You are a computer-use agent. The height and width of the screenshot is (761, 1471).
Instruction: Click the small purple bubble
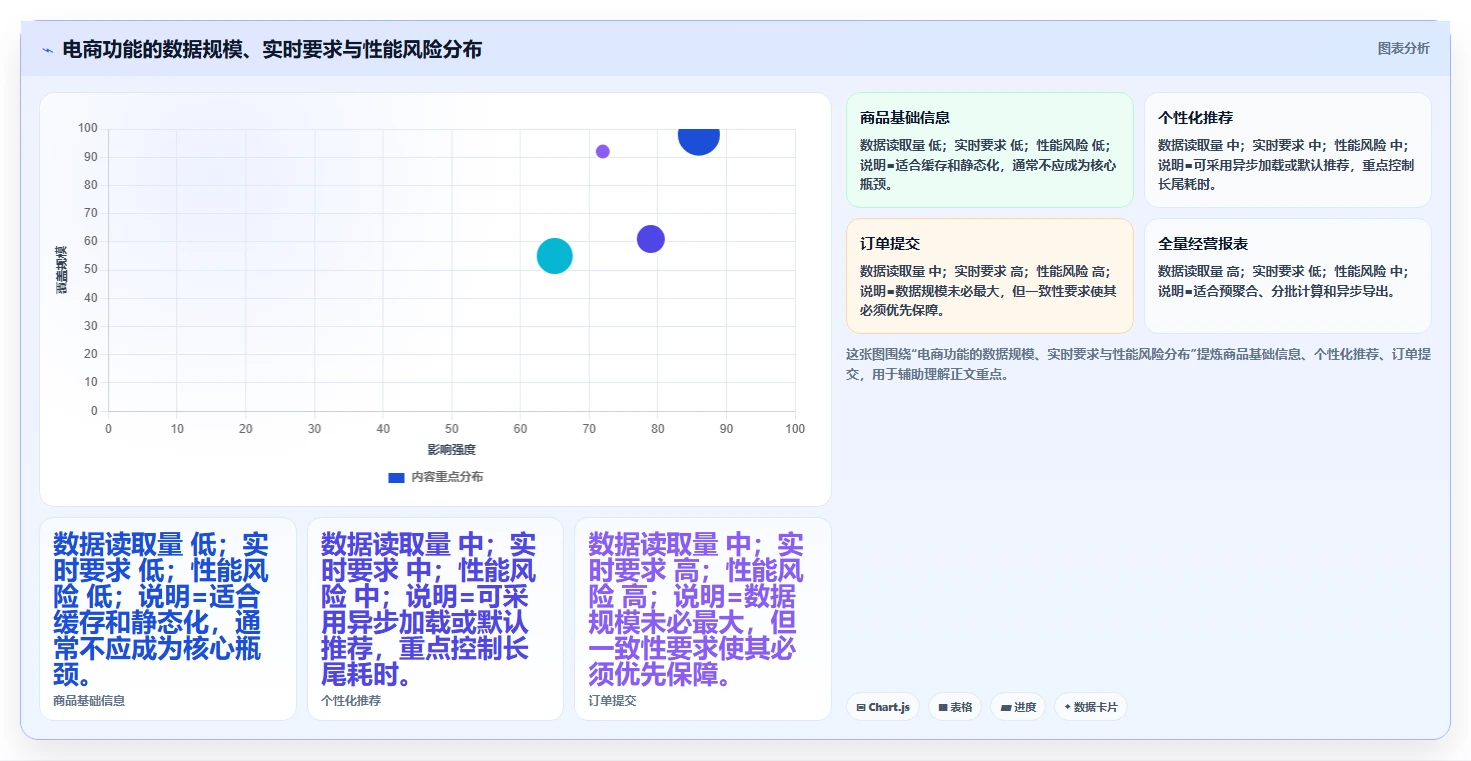(603, 152)
